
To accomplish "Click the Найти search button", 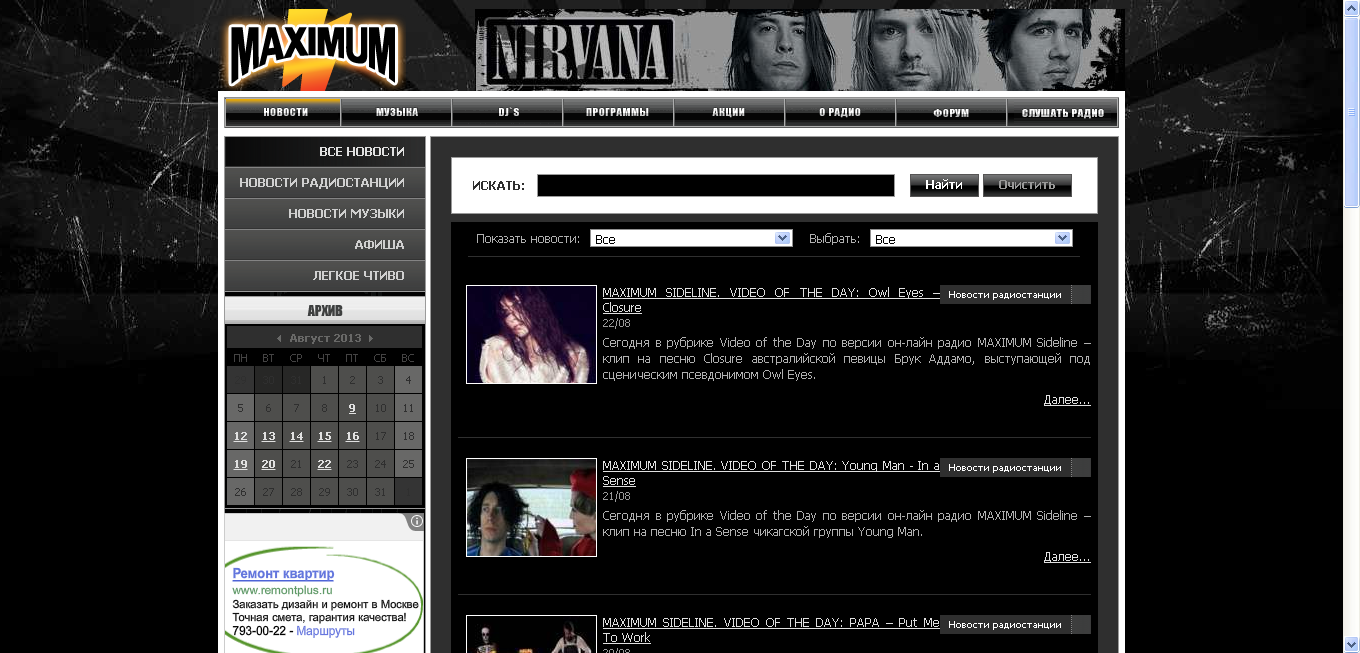I will pos(944,185).
